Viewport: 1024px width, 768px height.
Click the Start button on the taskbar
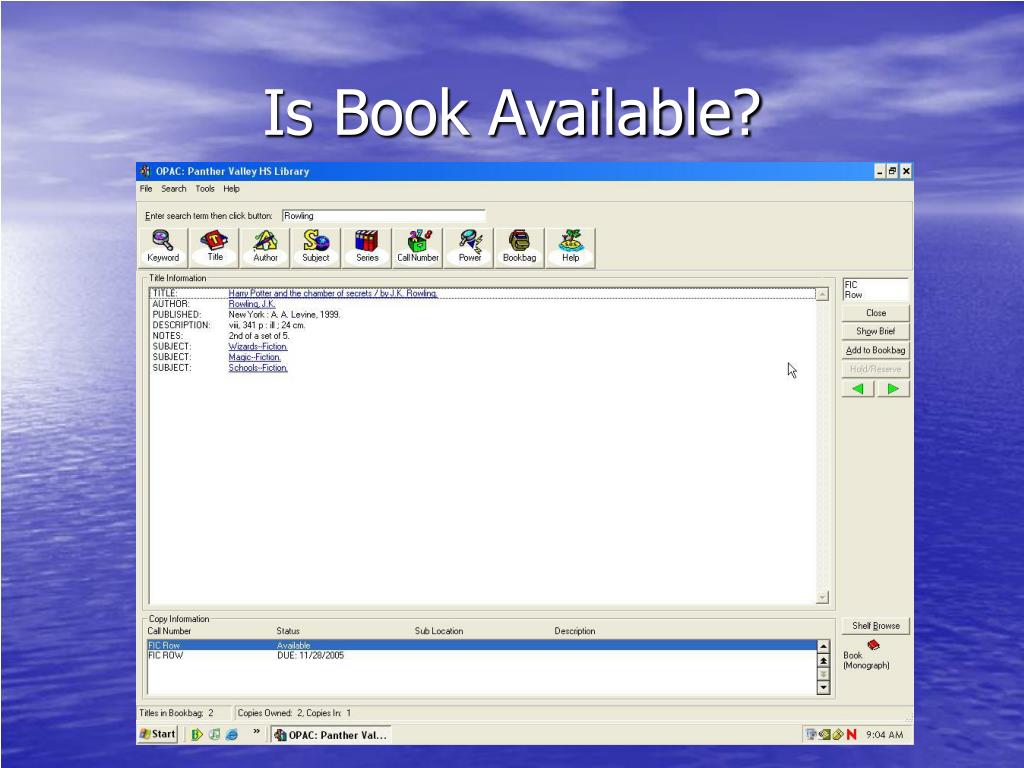pyautogui.click(x=157, y=734)
